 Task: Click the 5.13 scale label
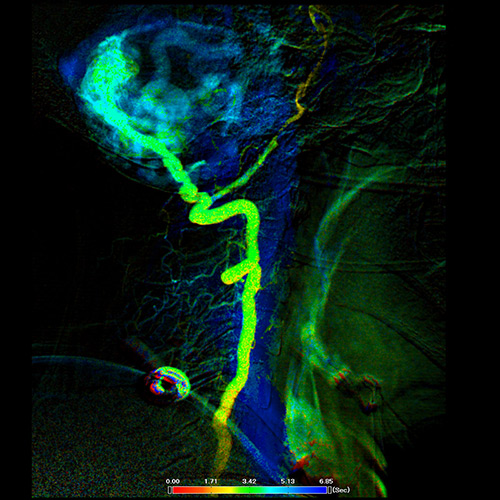click(288, 481)
